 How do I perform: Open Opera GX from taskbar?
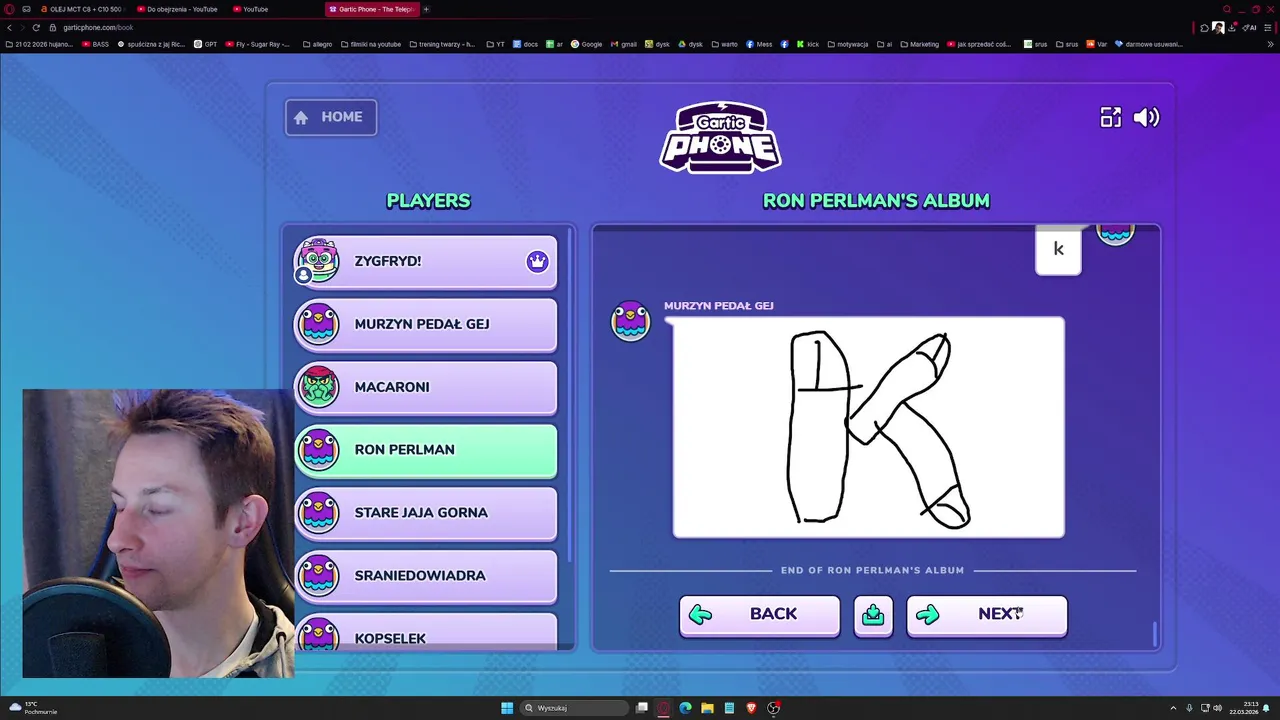click(663, 708)
